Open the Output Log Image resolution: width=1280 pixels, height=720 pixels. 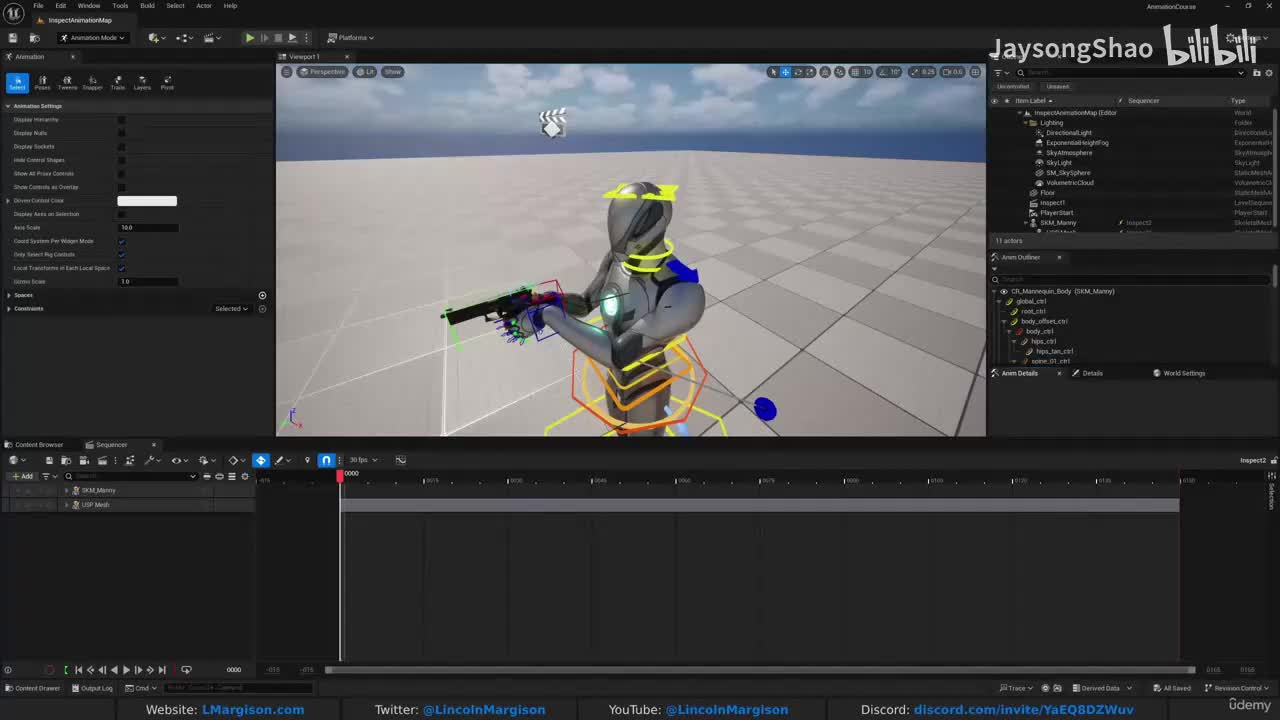tap(92, 688)
